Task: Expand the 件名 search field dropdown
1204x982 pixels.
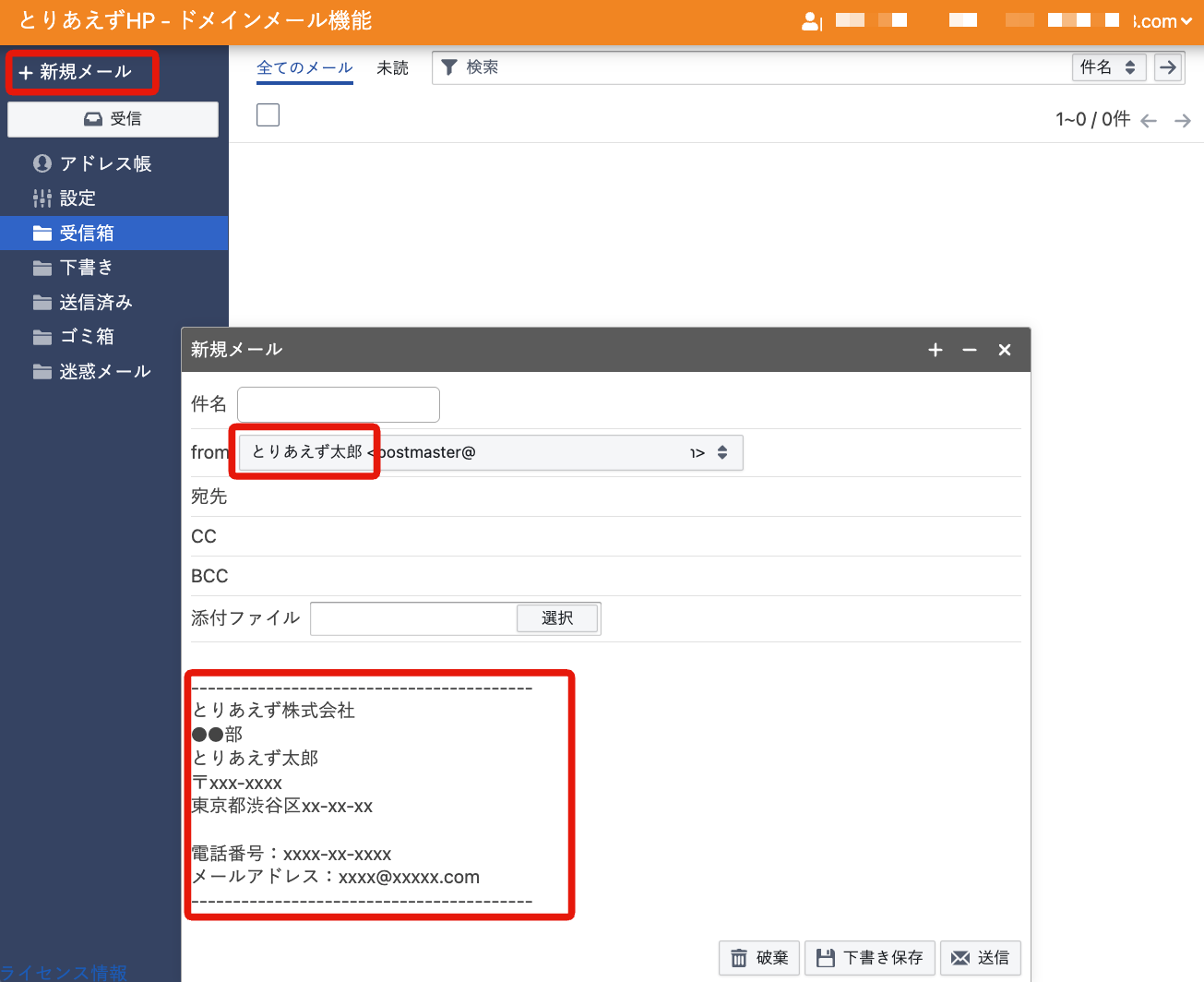Action: pos(1109,67)
